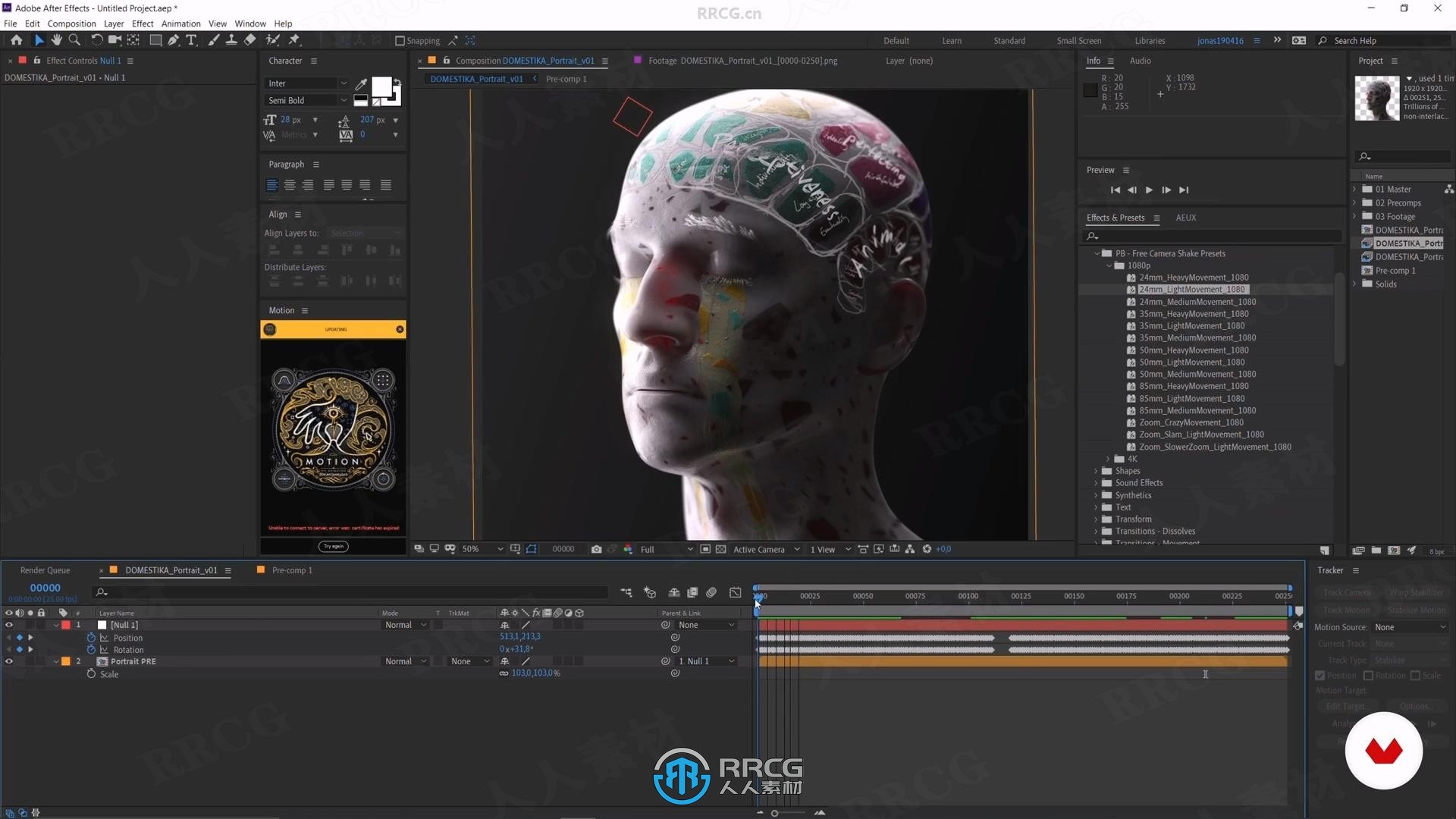Switch to the Render Queue tab
This screenshot has height=819, width=1456.
(x=45, y=570)
